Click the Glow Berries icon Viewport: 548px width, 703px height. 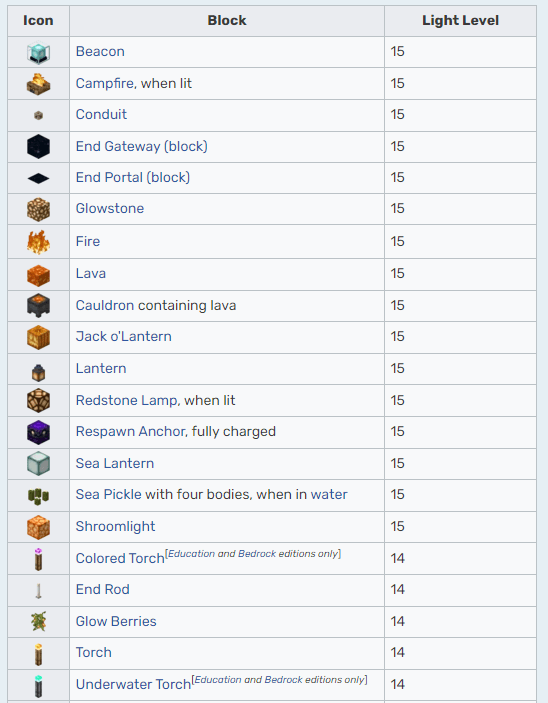38,621
